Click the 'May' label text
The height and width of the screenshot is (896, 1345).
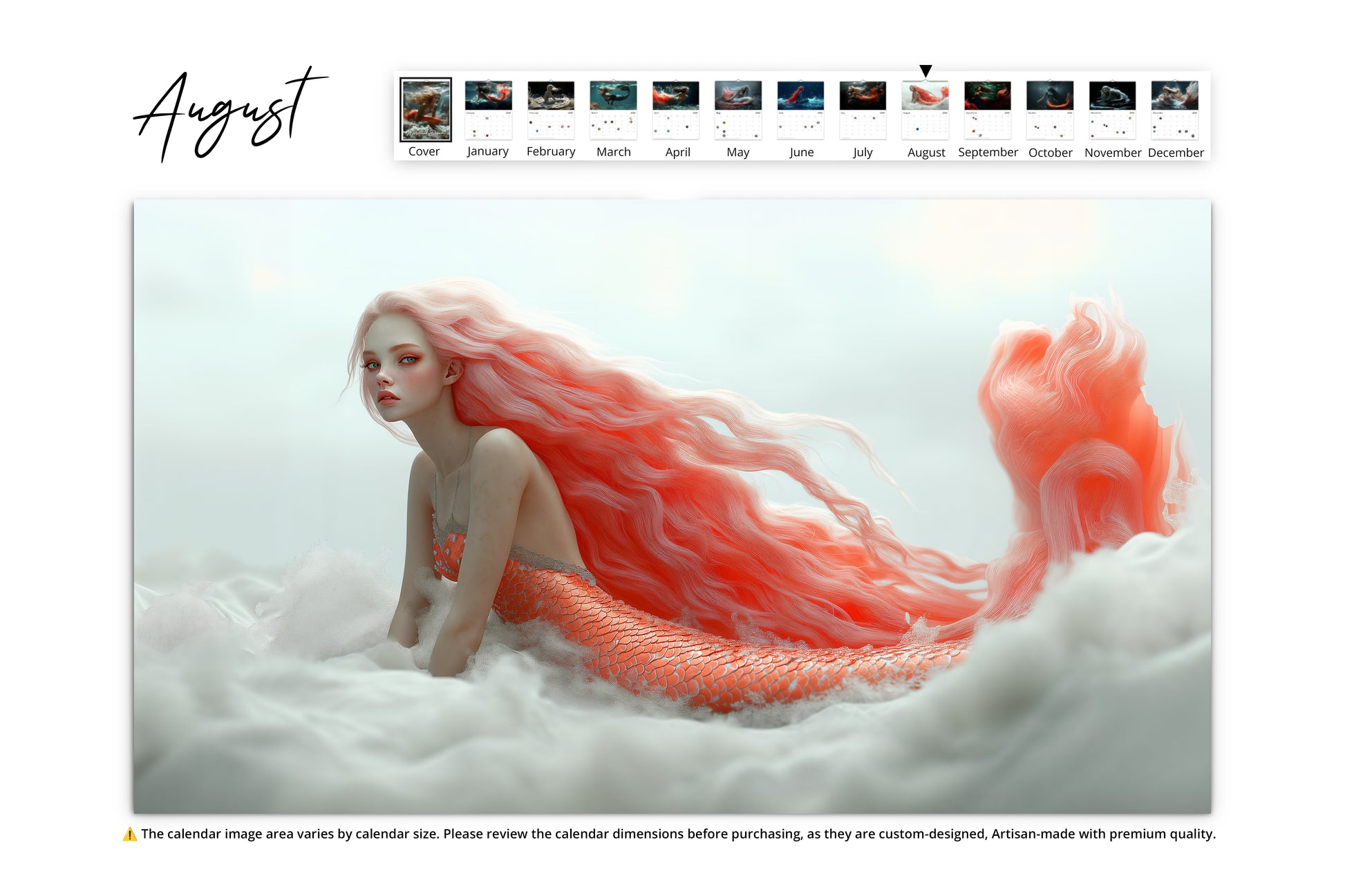point(737,153)
